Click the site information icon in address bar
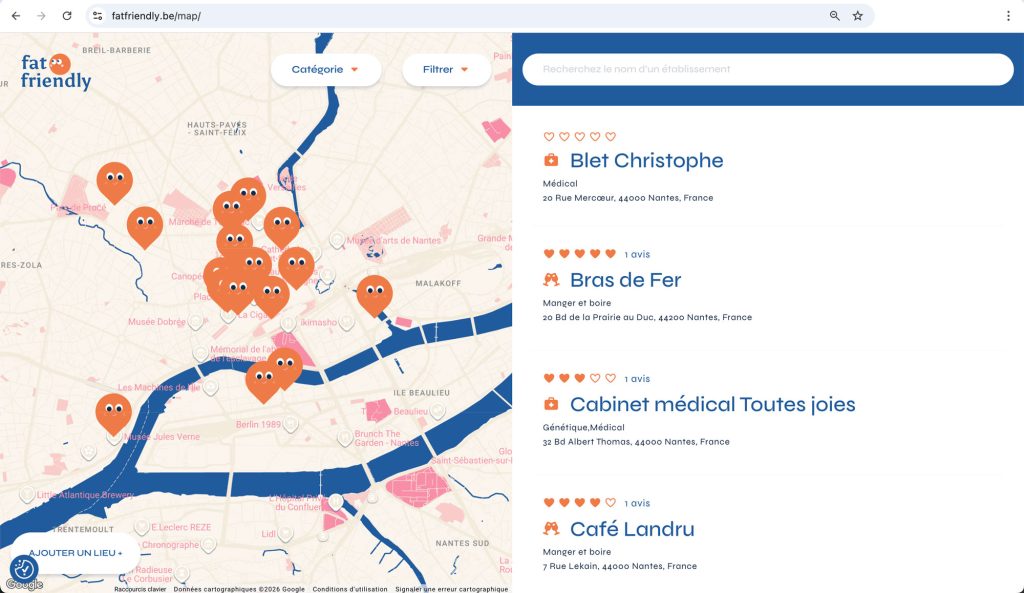The width and height of the screenshot is (1024, 593). pos(97,16)
